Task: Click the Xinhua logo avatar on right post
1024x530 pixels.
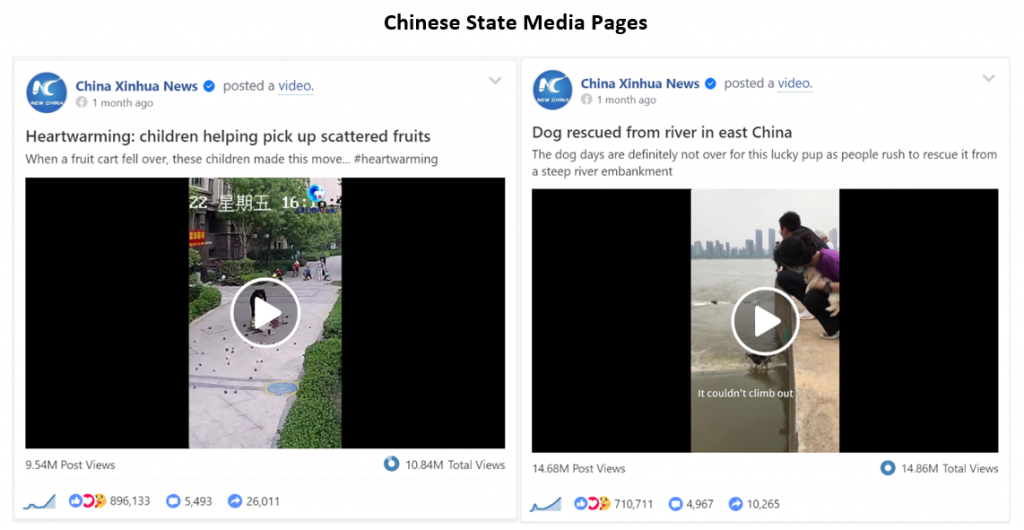Action: click(552, 90)
